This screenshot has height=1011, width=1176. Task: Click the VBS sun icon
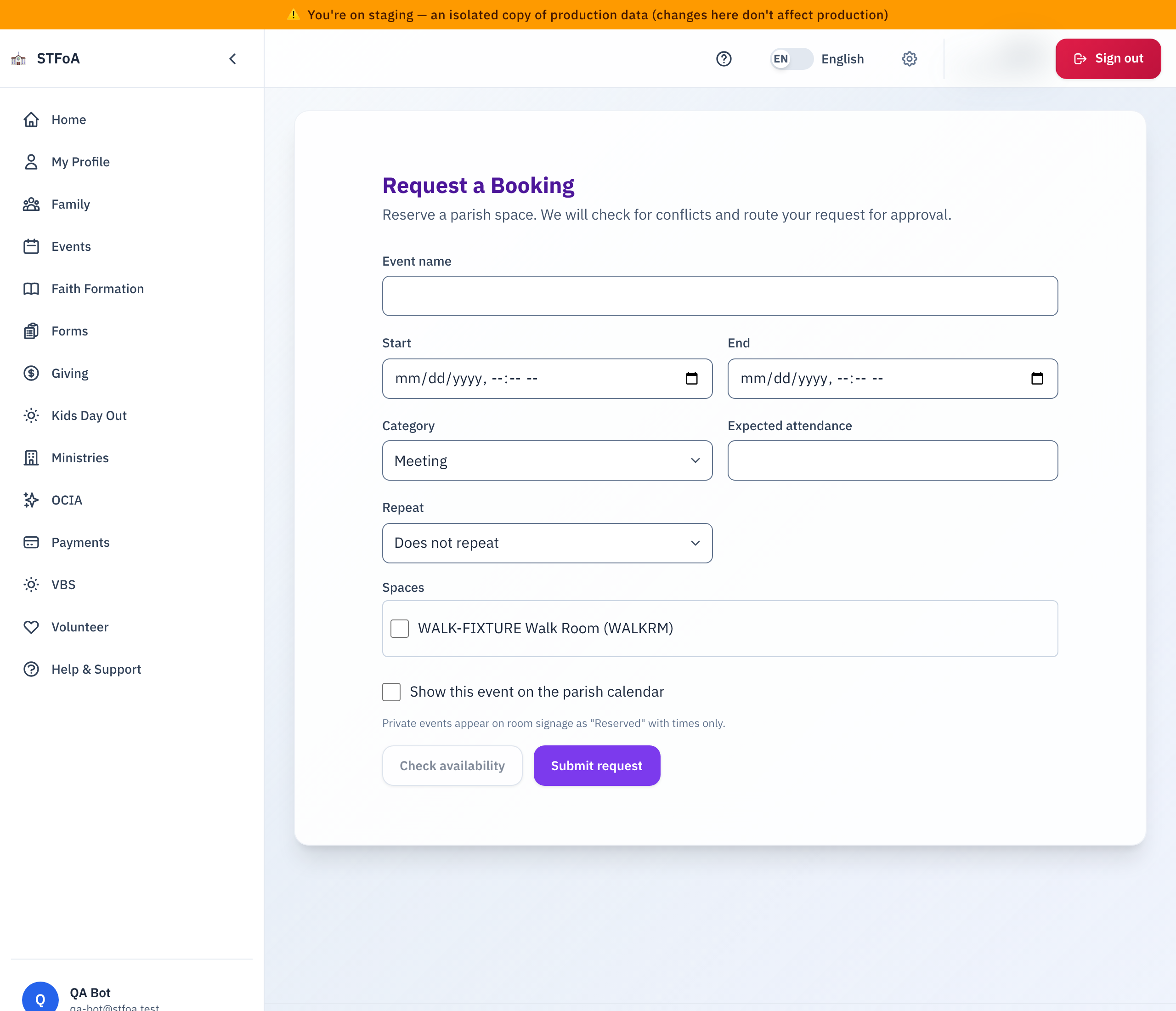point(31,585)
